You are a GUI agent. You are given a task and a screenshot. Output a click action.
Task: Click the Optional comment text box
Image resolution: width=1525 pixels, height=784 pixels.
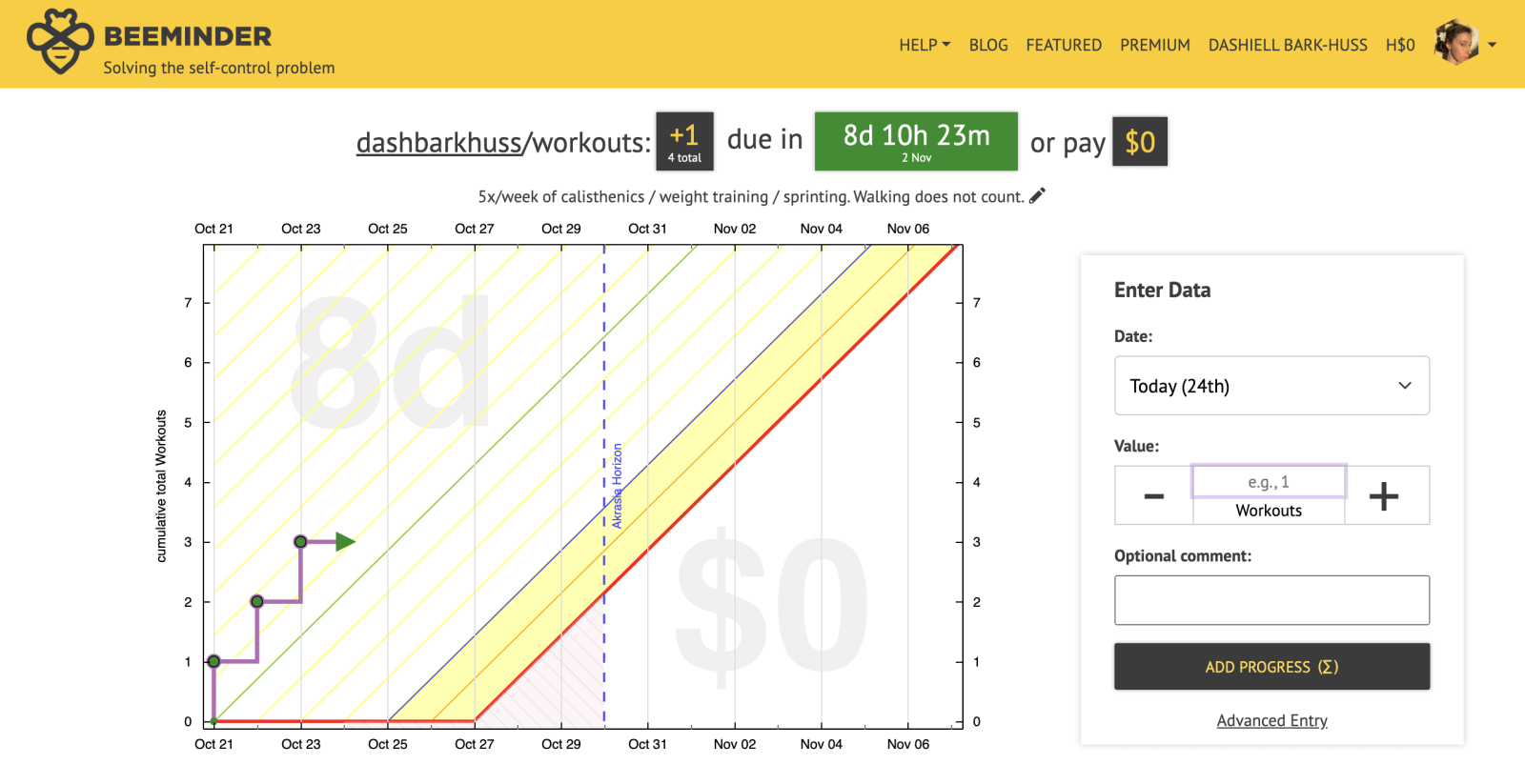(1271, 600)
